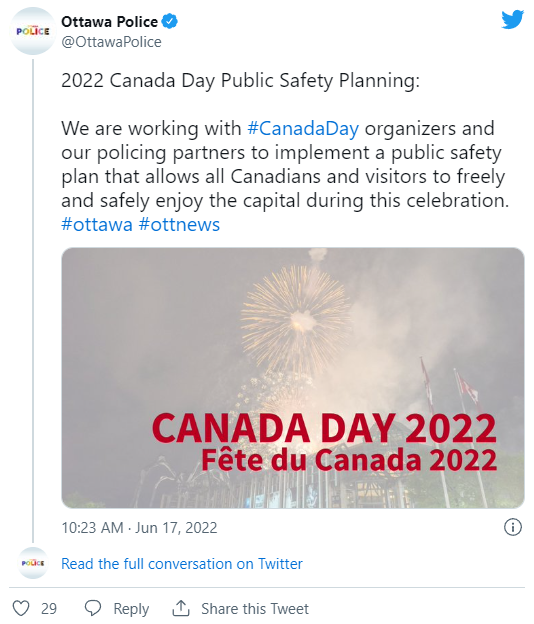Click the 29 likes count
This screenshot has height=624, width=534.
click(49, 609)
